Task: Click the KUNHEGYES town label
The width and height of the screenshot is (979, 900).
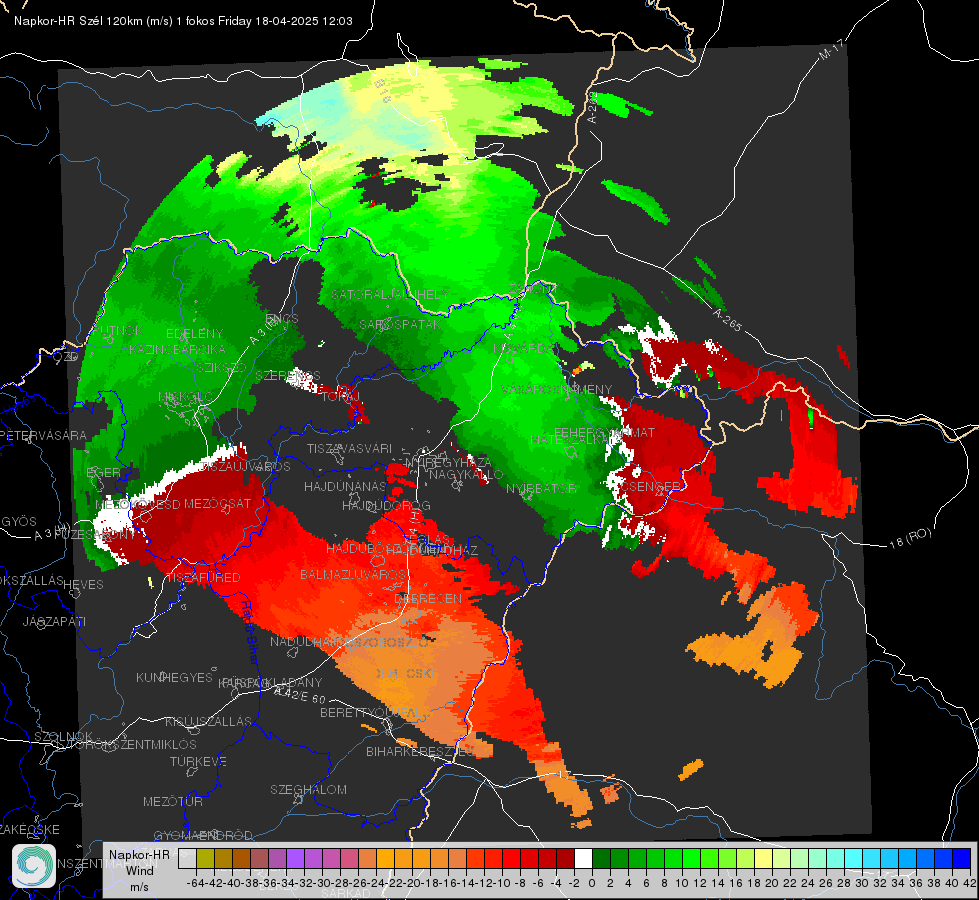Action: tap(174, 678)
